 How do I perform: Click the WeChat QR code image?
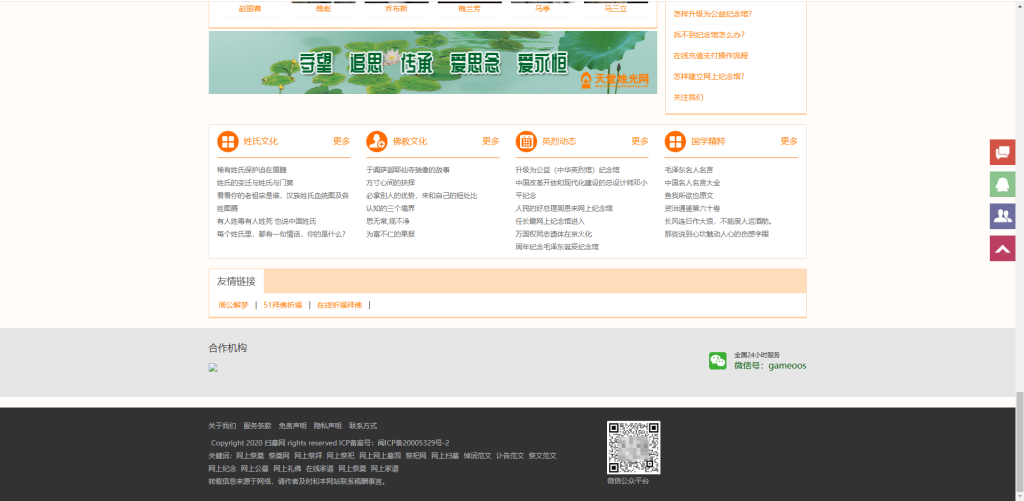[633, 447]
